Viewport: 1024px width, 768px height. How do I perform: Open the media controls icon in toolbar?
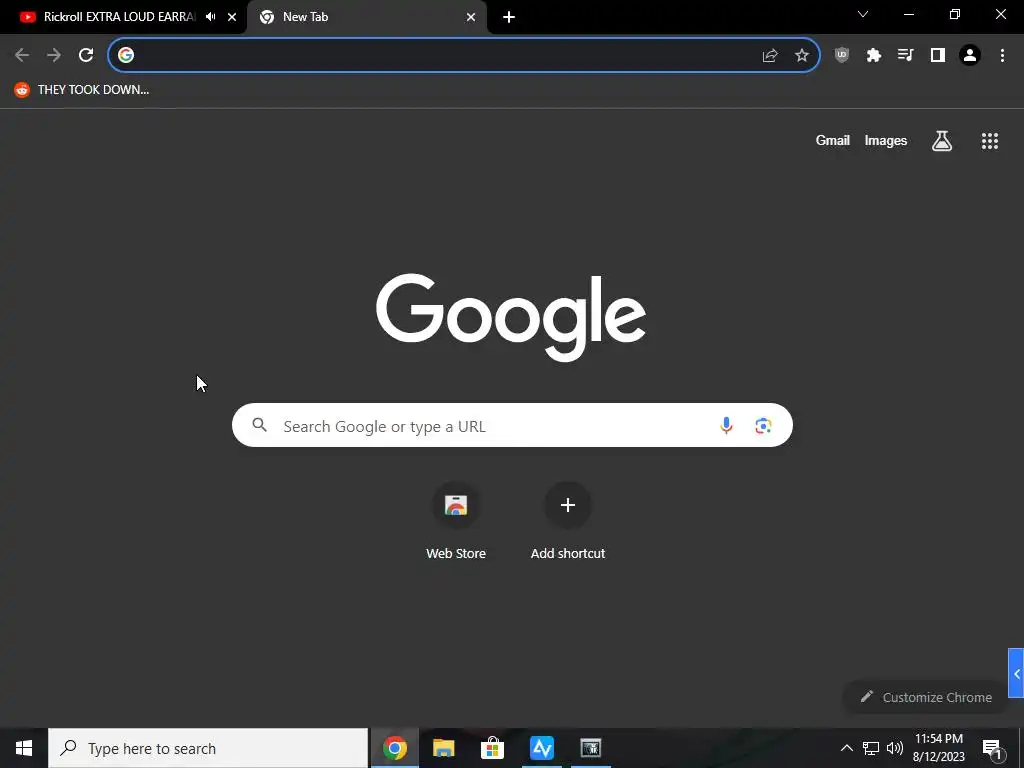[906, 55]
